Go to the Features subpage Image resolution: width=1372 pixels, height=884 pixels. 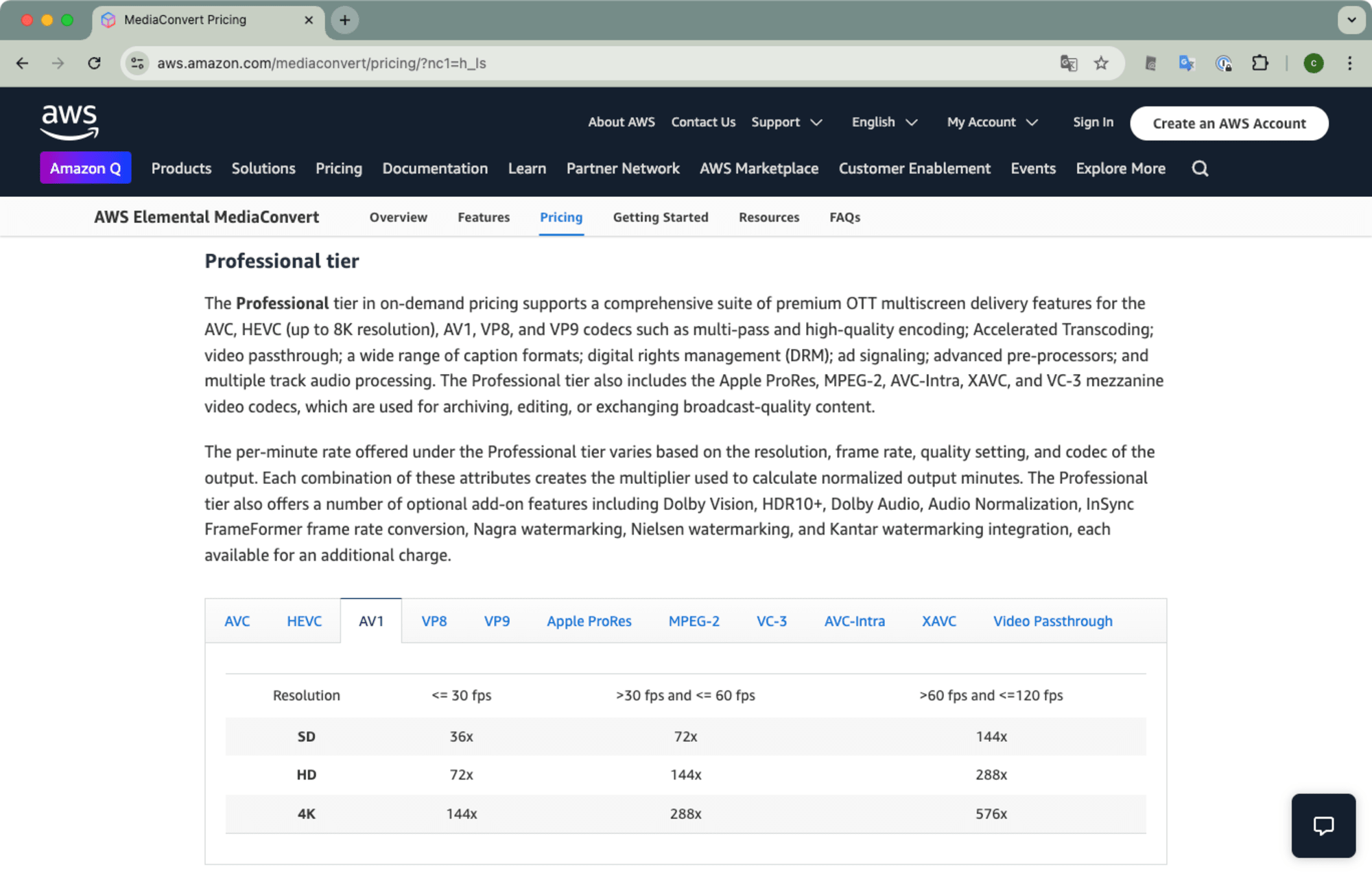(484, 217)
